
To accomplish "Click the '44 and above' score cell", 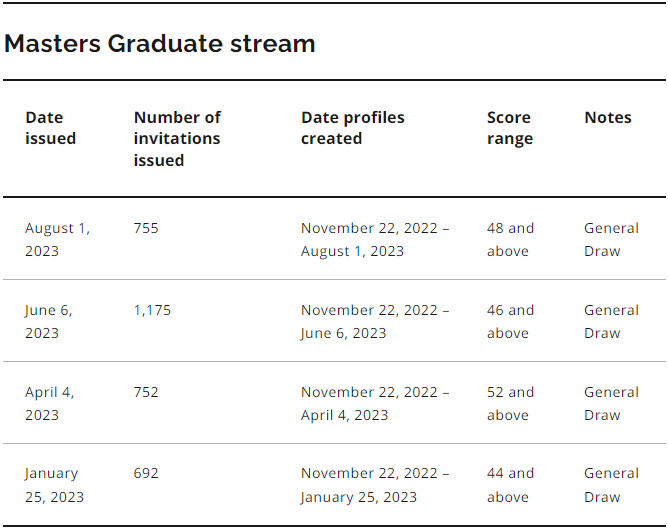I will (x=510, y=485).
